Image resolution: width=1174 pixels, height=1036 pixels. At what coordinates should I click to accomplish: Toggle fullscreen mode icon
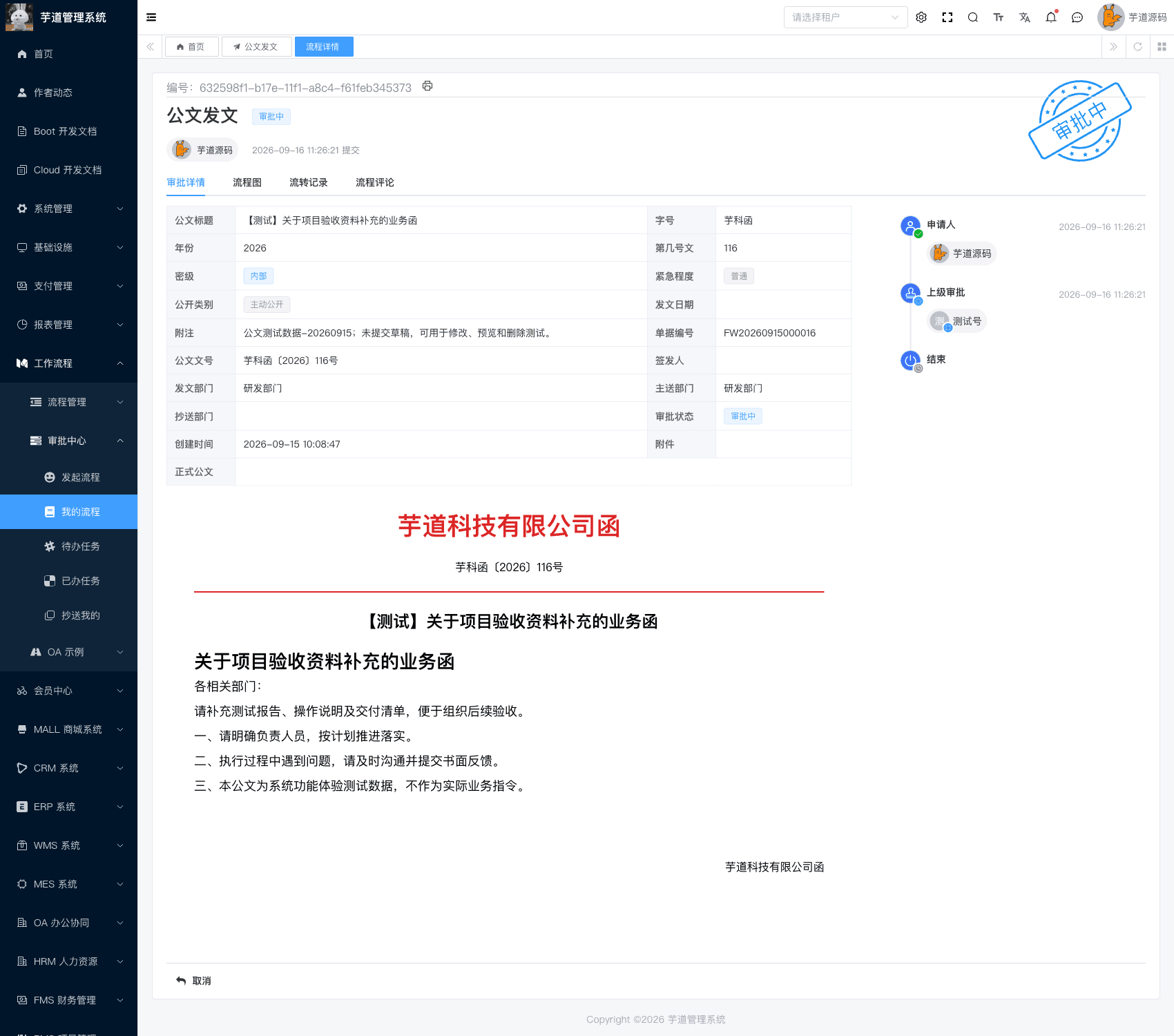tap(947, 17)
